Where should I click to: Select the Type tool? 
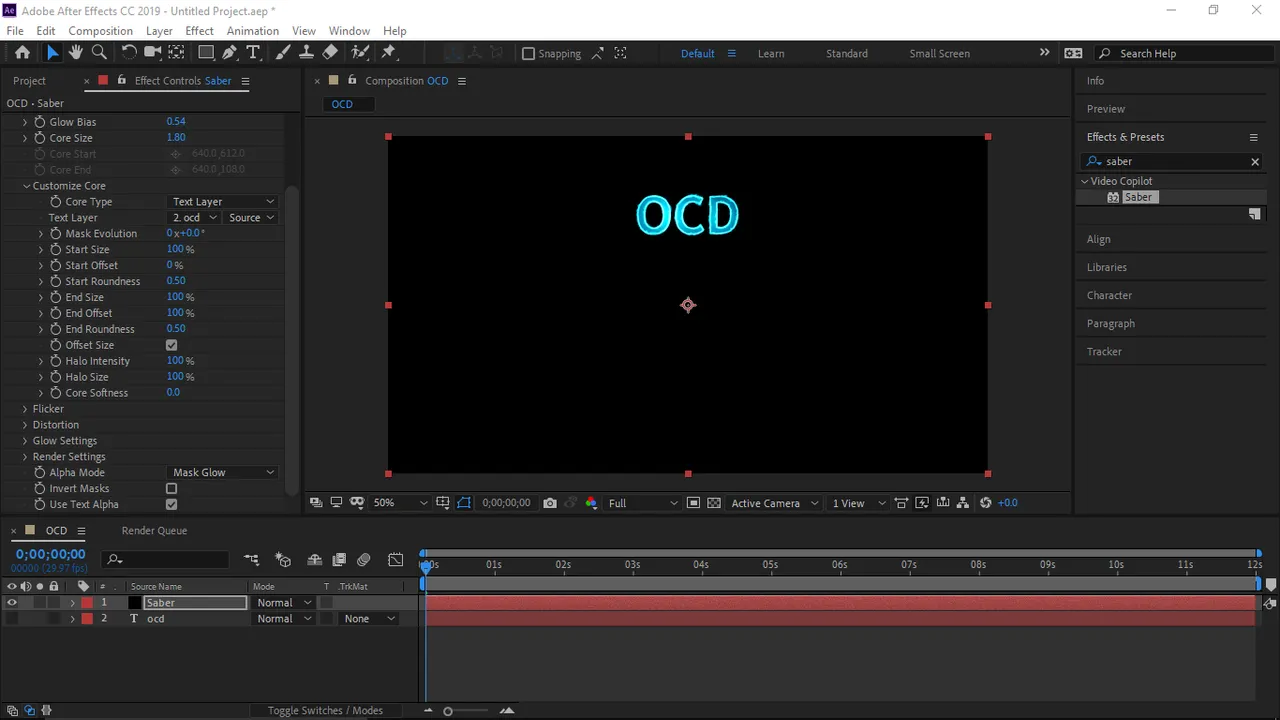tap(253, 53)
